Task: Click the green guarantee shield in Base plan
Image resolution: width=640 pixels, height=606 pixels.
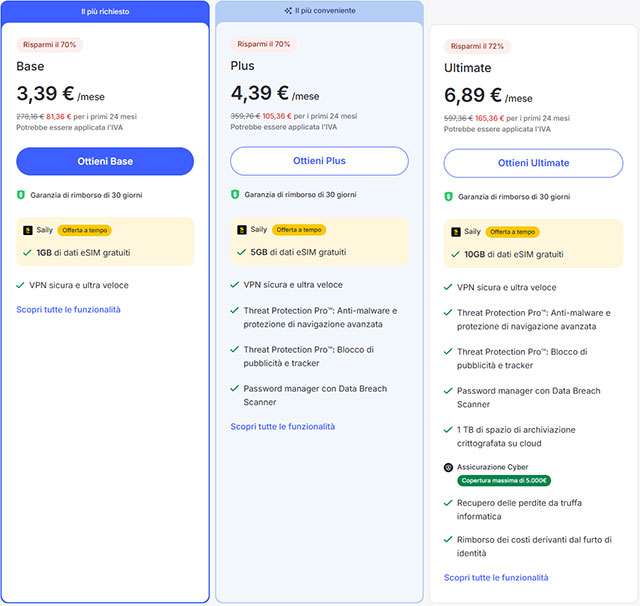Action: (21, 194)
